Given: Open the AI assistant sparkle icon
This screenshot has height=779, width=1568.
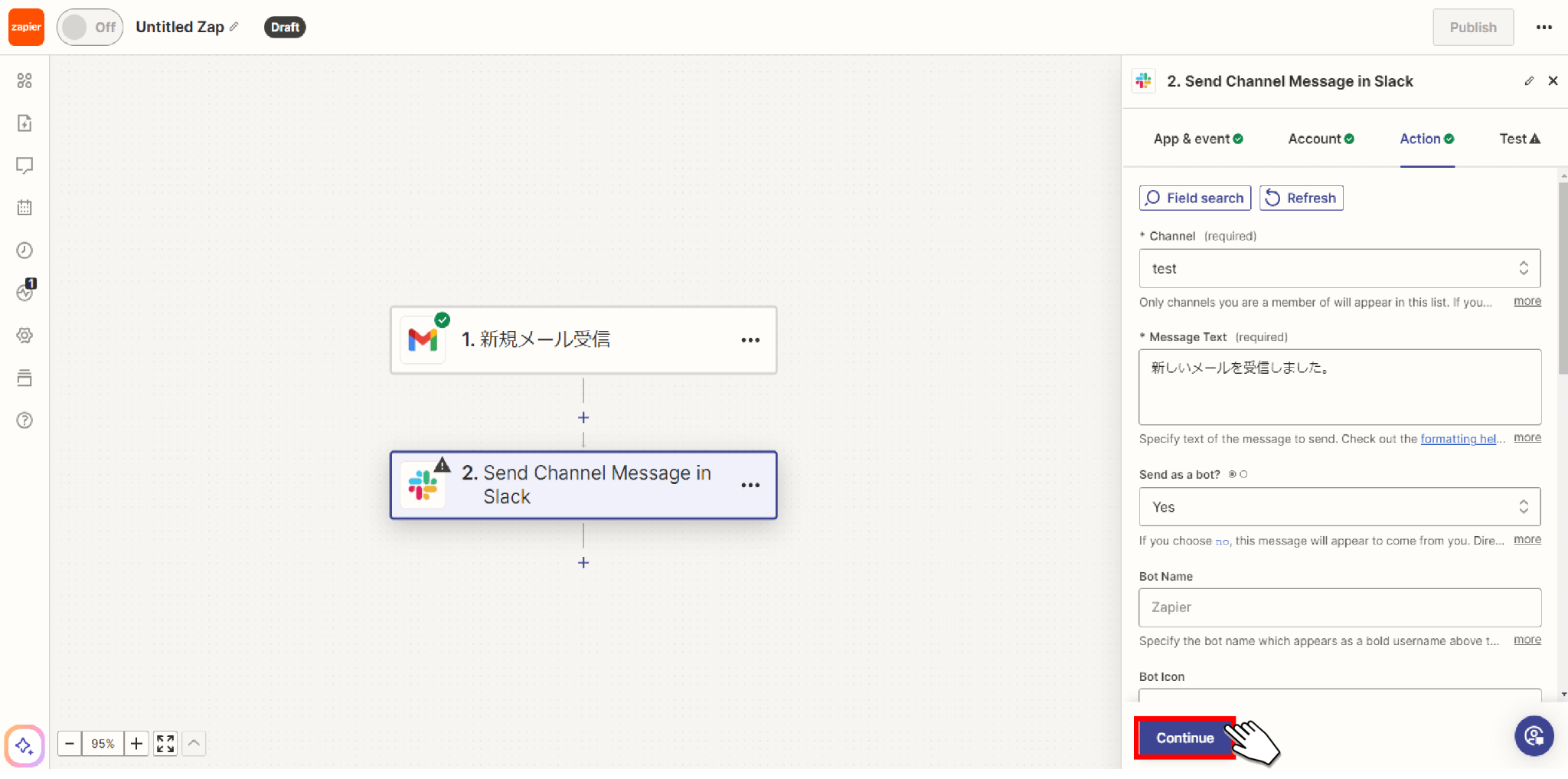Looking at the screenshot, I should pos(24,745).
